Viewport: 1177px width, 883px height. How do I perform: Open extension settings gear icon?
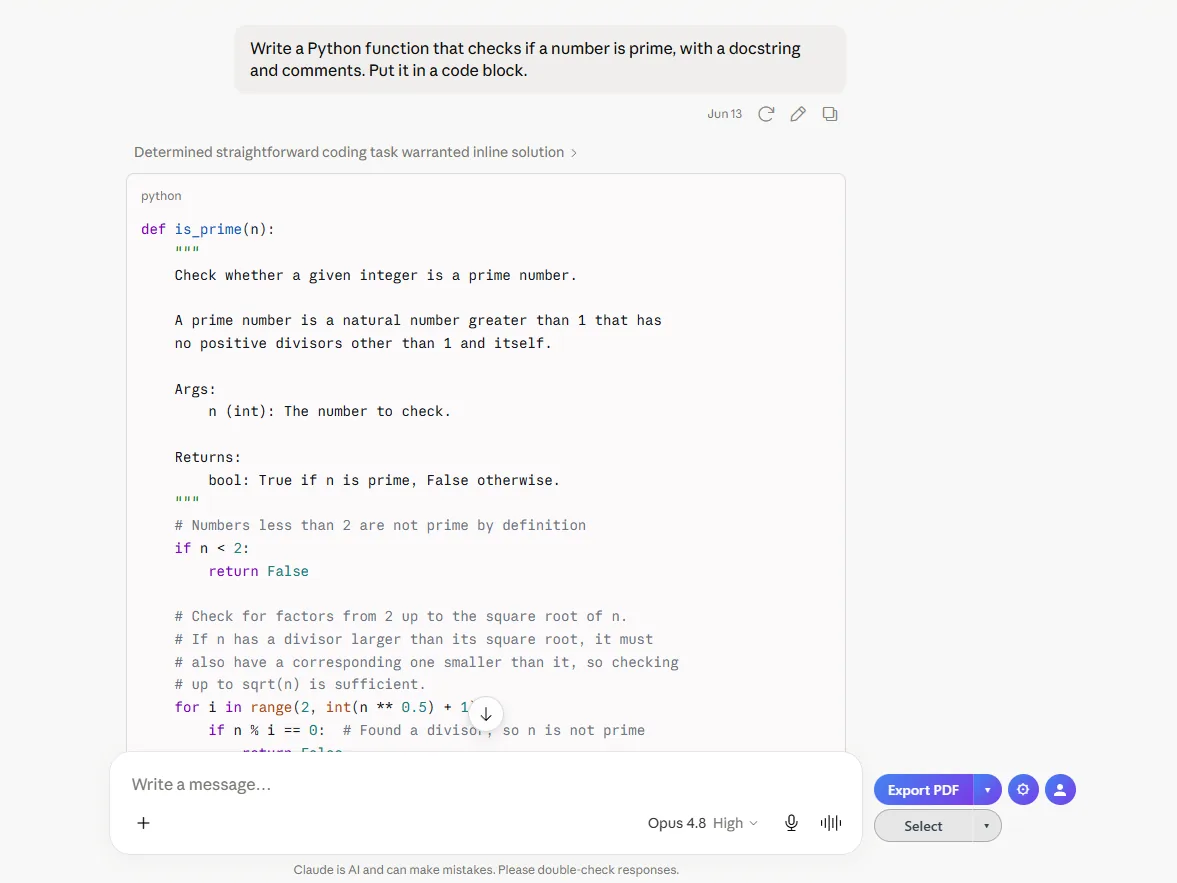coord(1023,789)
